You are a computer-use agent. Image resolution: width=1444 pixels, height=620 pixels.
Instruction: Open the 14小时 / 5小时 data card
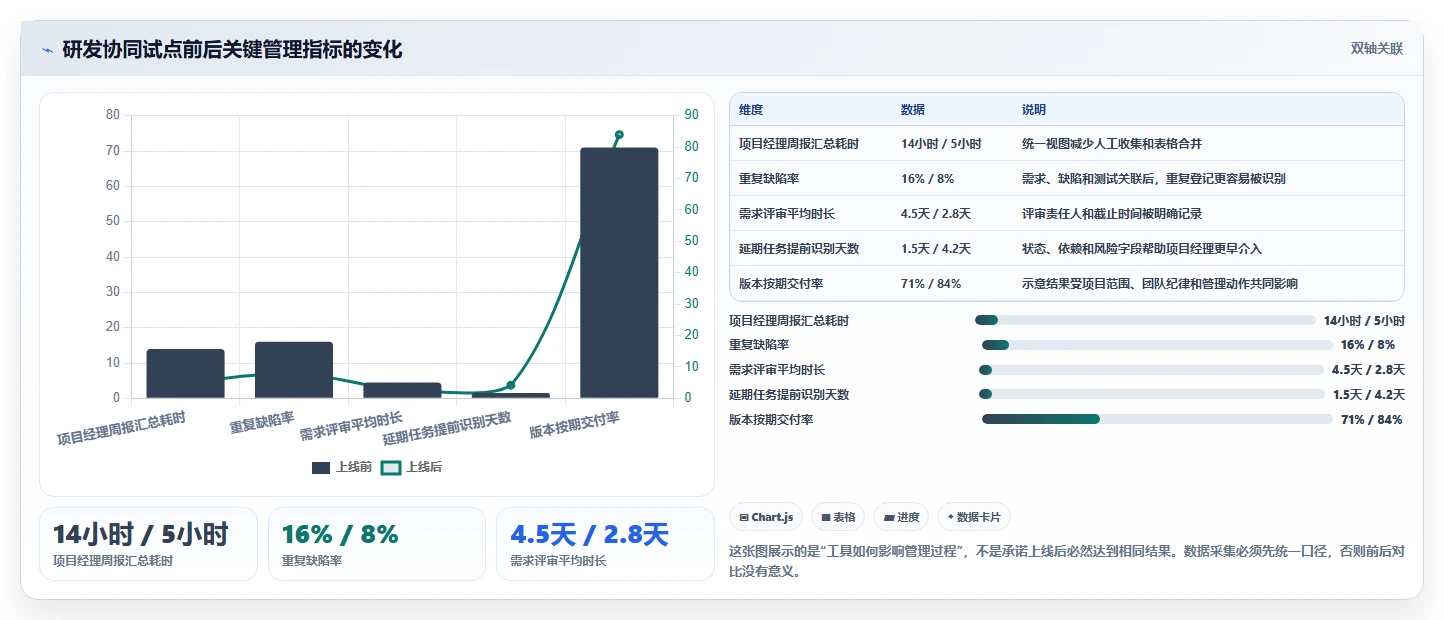tap(148, 544)
